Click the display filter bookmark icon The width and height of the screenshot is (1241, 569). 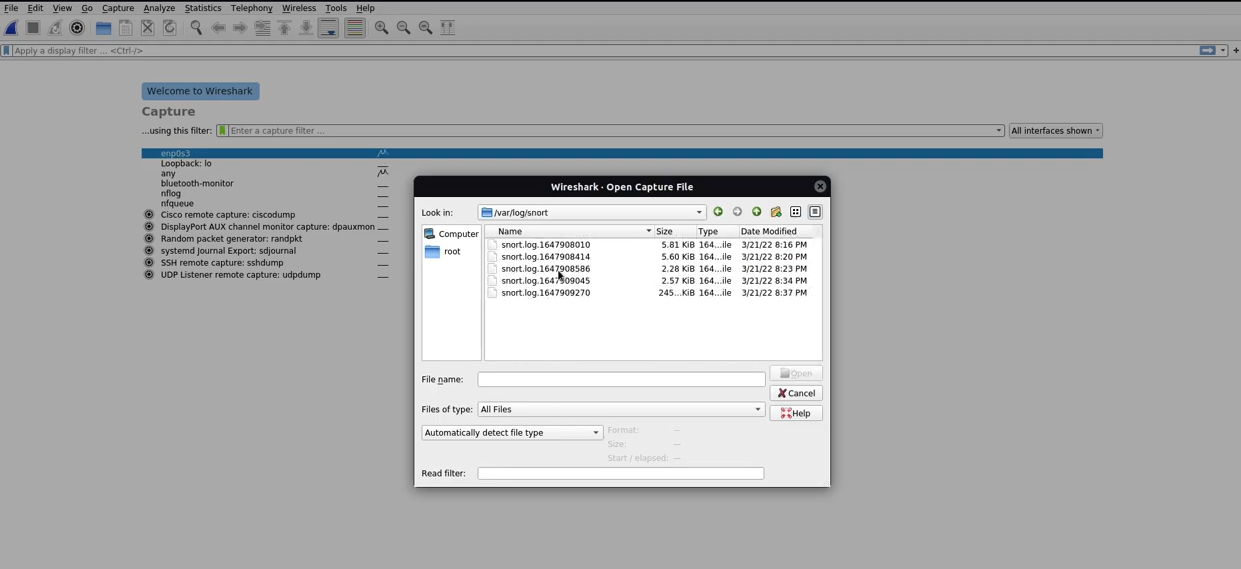coord(7,50)
